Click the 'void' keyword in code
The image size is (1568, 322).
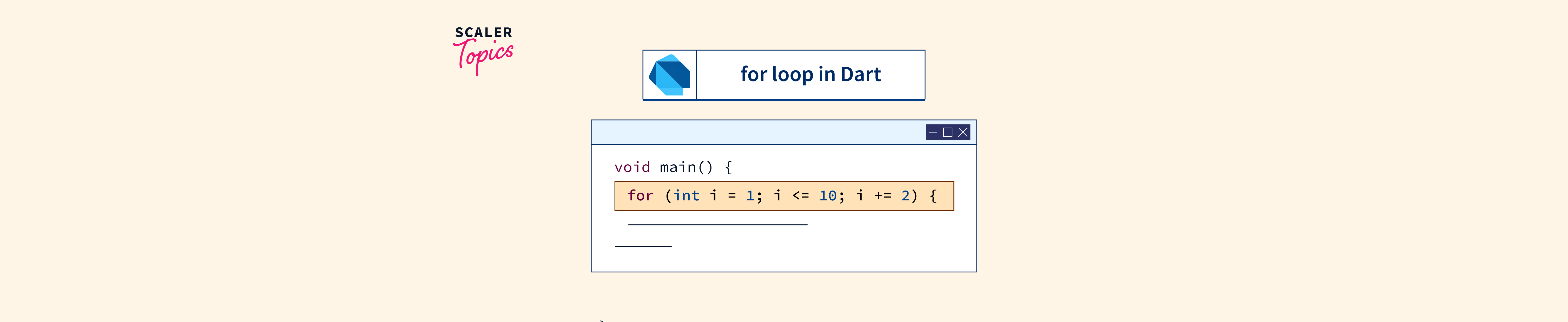click(x=632, y=167)
